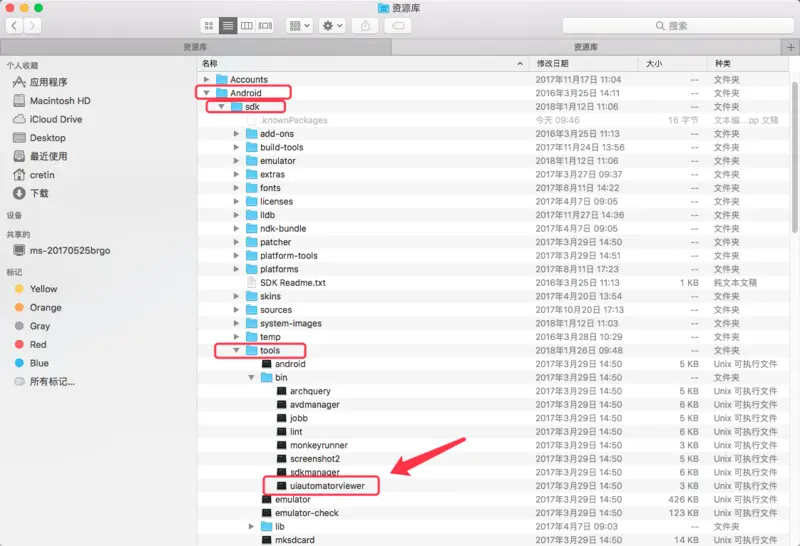Click the share toolbar button
Screen dimensions: 800x546
click(x=365, y=26)
